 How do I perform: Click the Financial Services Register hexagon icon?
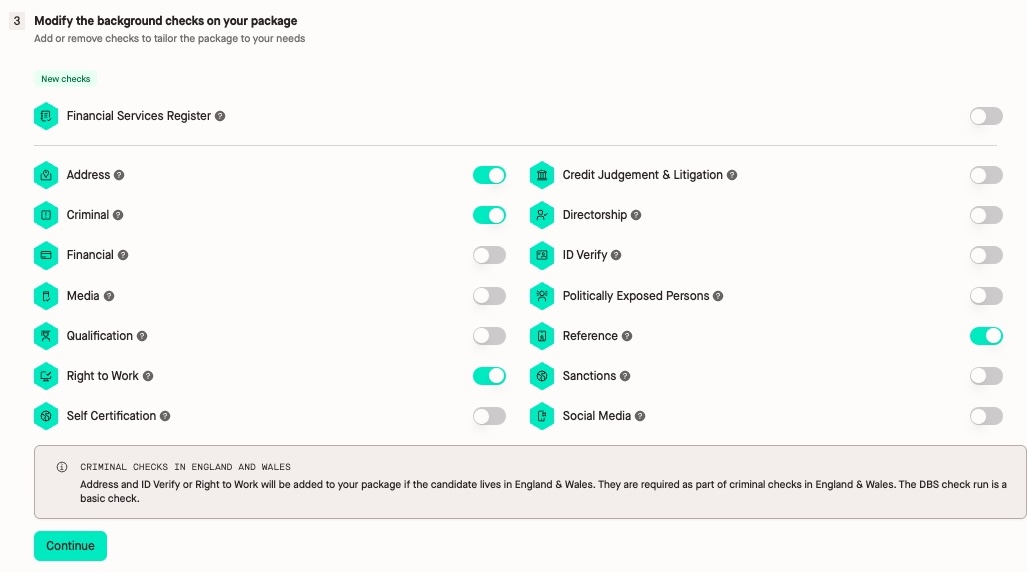pyautogui.click(x=46, y=116)
